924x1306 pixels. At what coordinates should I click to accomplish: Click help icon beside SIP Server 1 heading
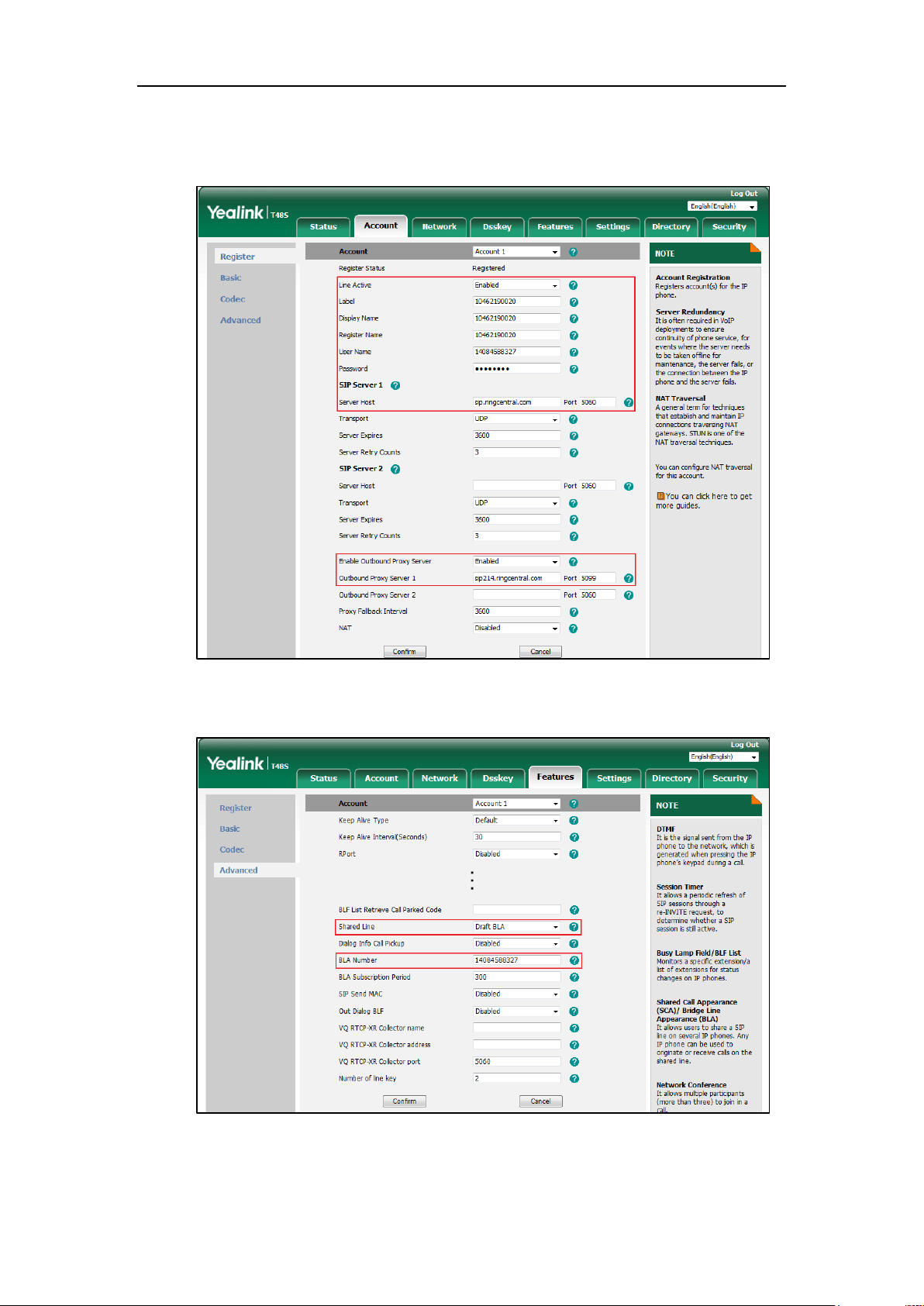(395, 385)
